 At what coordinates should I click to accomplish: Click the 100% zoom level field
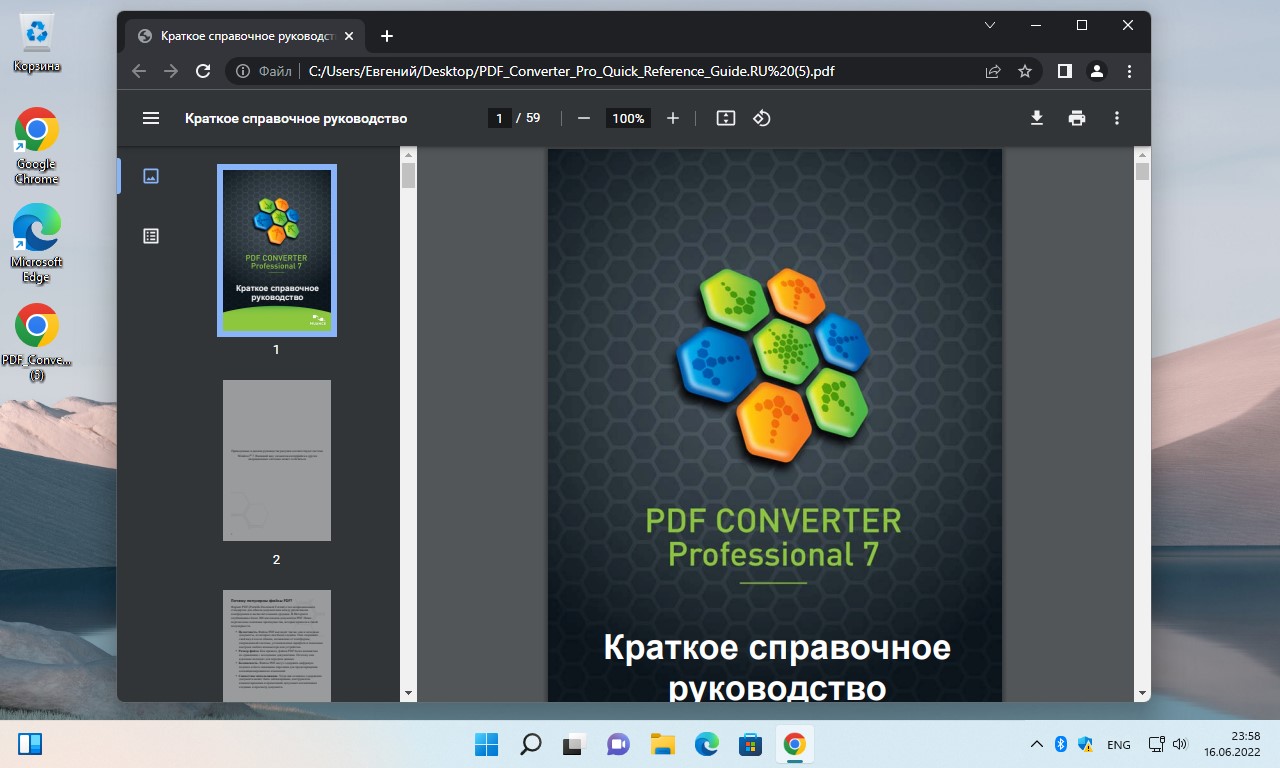coord(628,118)
